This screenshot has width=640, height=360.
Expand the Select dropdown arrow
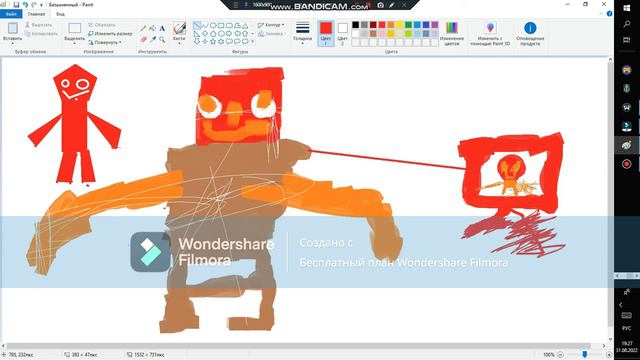click(x=74, y=43)
